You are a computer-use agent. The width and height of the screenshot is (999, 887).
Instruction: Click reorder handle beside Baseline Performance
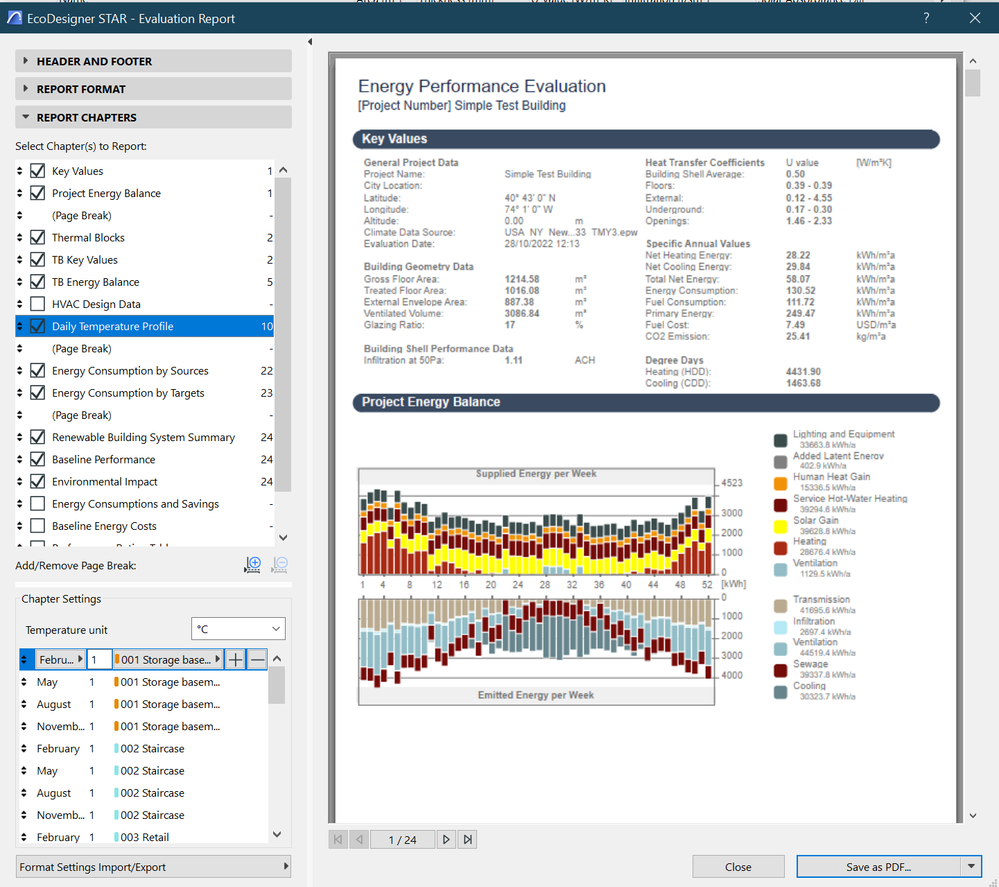coord(20,459)
